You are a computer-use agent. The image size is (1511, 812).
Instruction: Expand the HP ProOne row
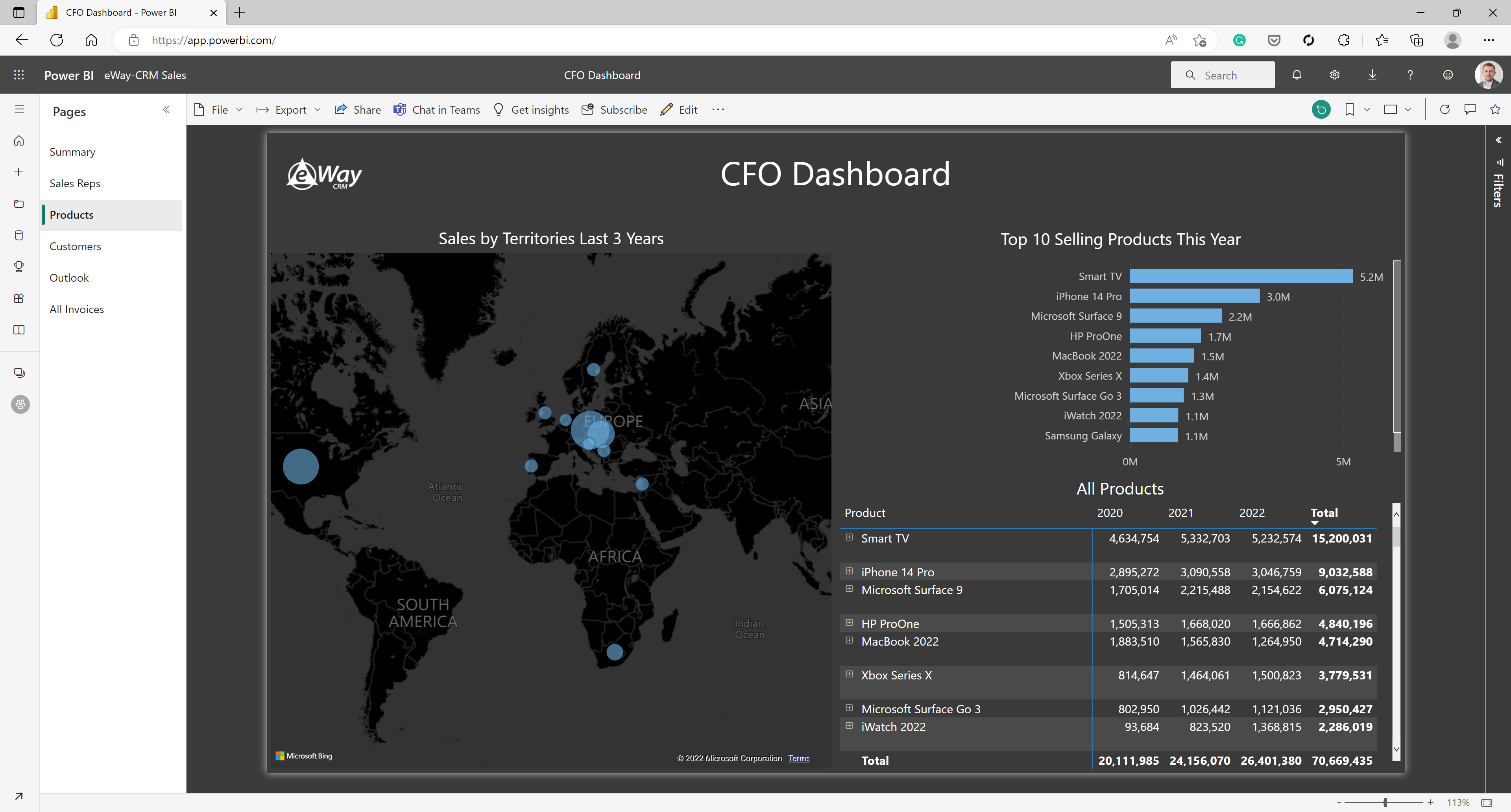pos(849,623)
